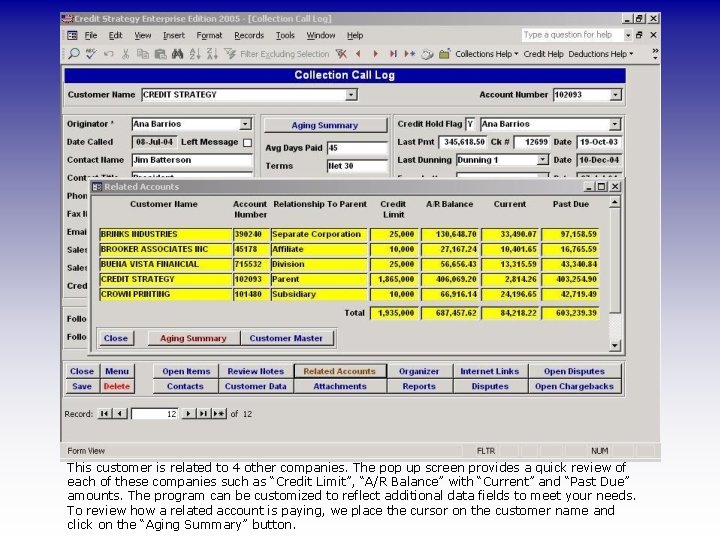Viewport: 720px width, 540px height.
Task: Sort descending with the Z-A icon
Action: click(x=212, y=54)
